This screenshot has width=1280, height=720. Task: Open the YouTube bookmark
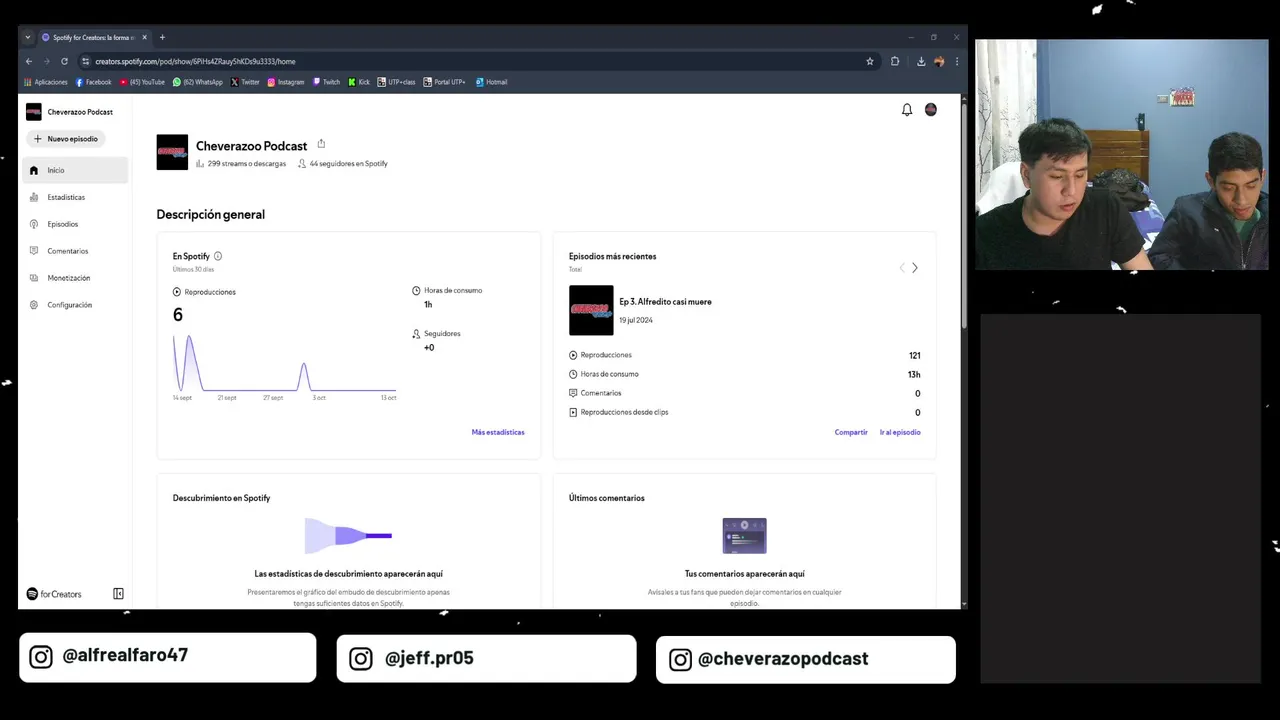coord(142,82)
